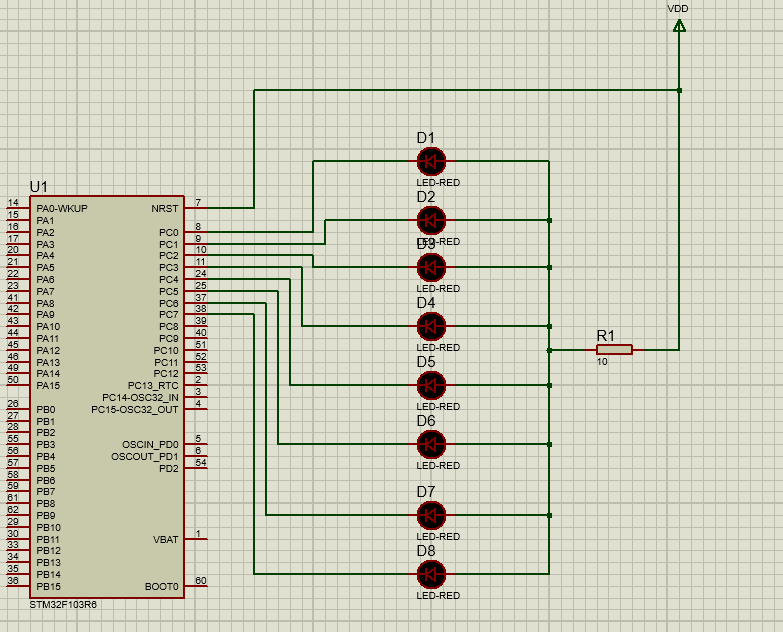Click the OSCIN_PD0 pin name
Image resolution: width=783 pixels, height=632 pixels.
pyautogui.click(x=150, y=445)
